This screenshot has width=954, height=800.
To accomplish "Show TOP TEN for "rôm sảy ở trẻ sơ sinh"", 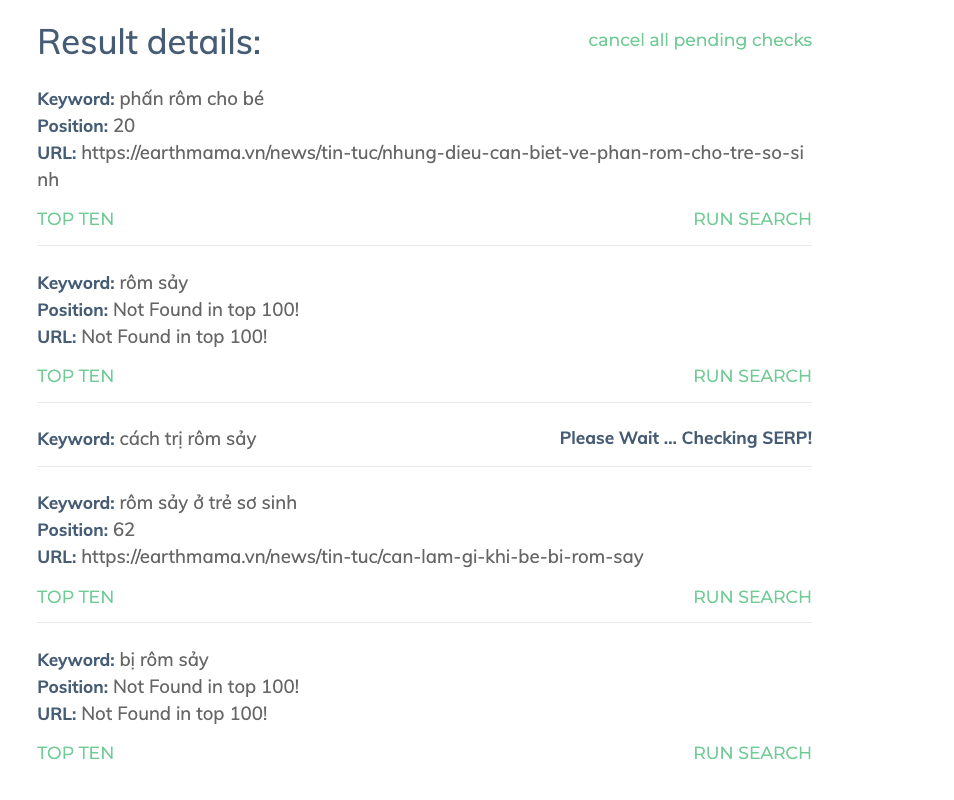I will (x=75, y=597).
